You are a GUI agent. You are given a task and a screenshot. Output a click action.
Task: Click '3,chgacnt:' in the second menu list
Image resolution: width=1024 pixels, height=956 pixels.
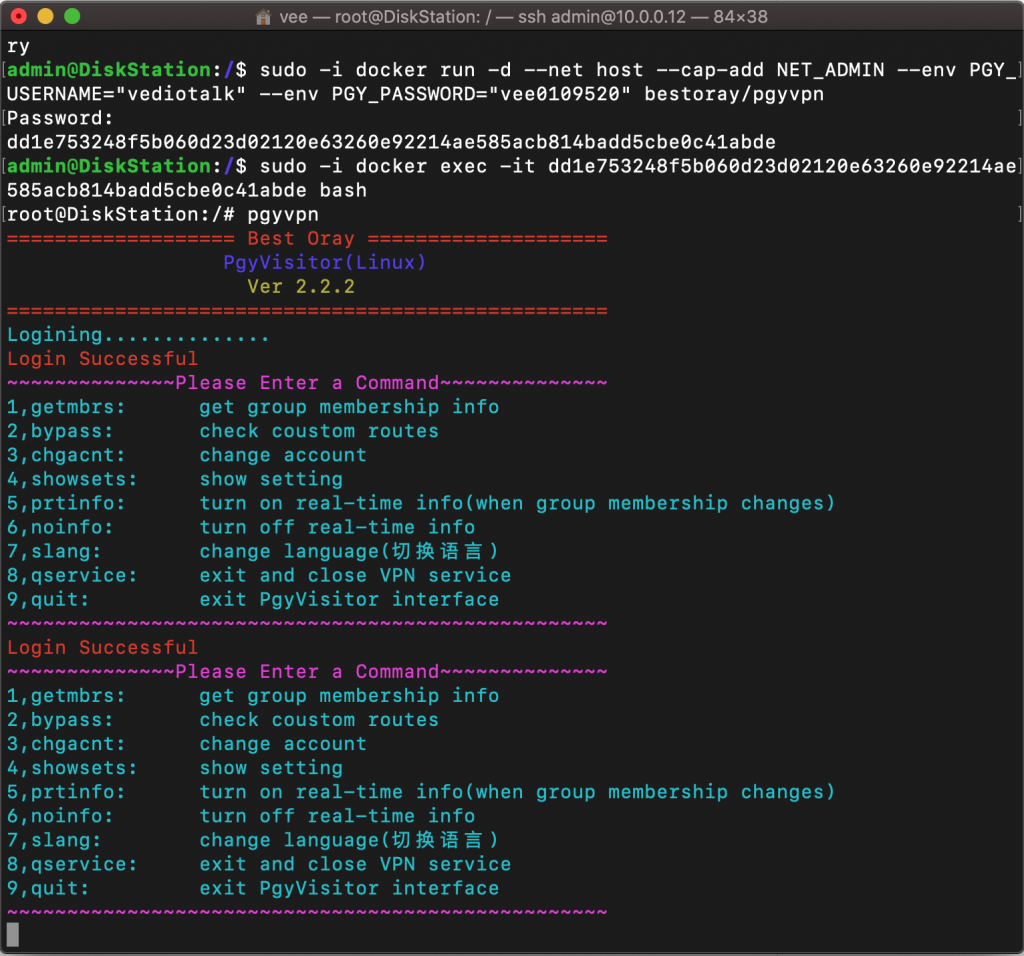click(x=66, y=744)
